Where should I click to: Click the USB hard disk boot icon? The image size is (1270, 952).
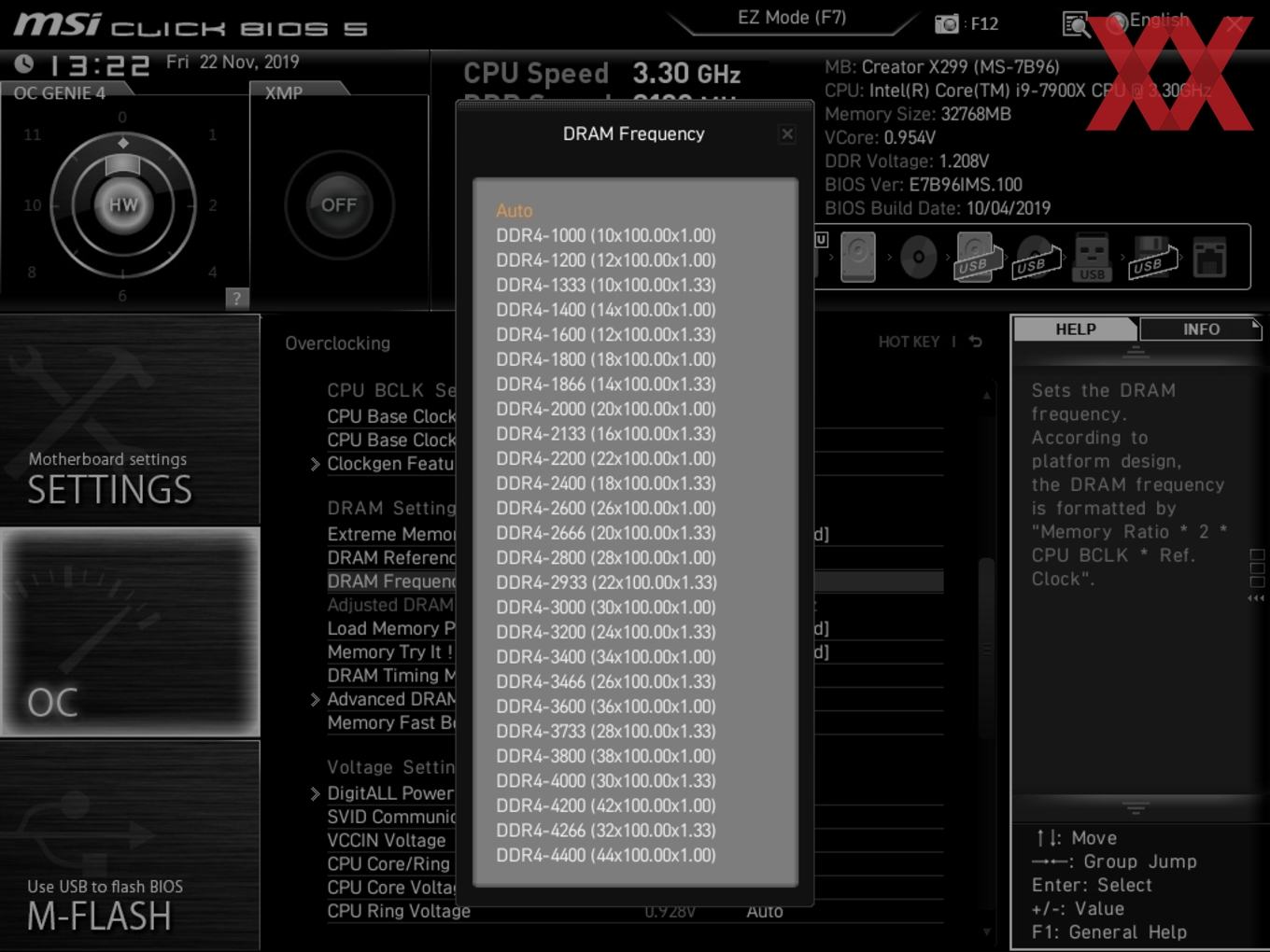click(978, 257)
